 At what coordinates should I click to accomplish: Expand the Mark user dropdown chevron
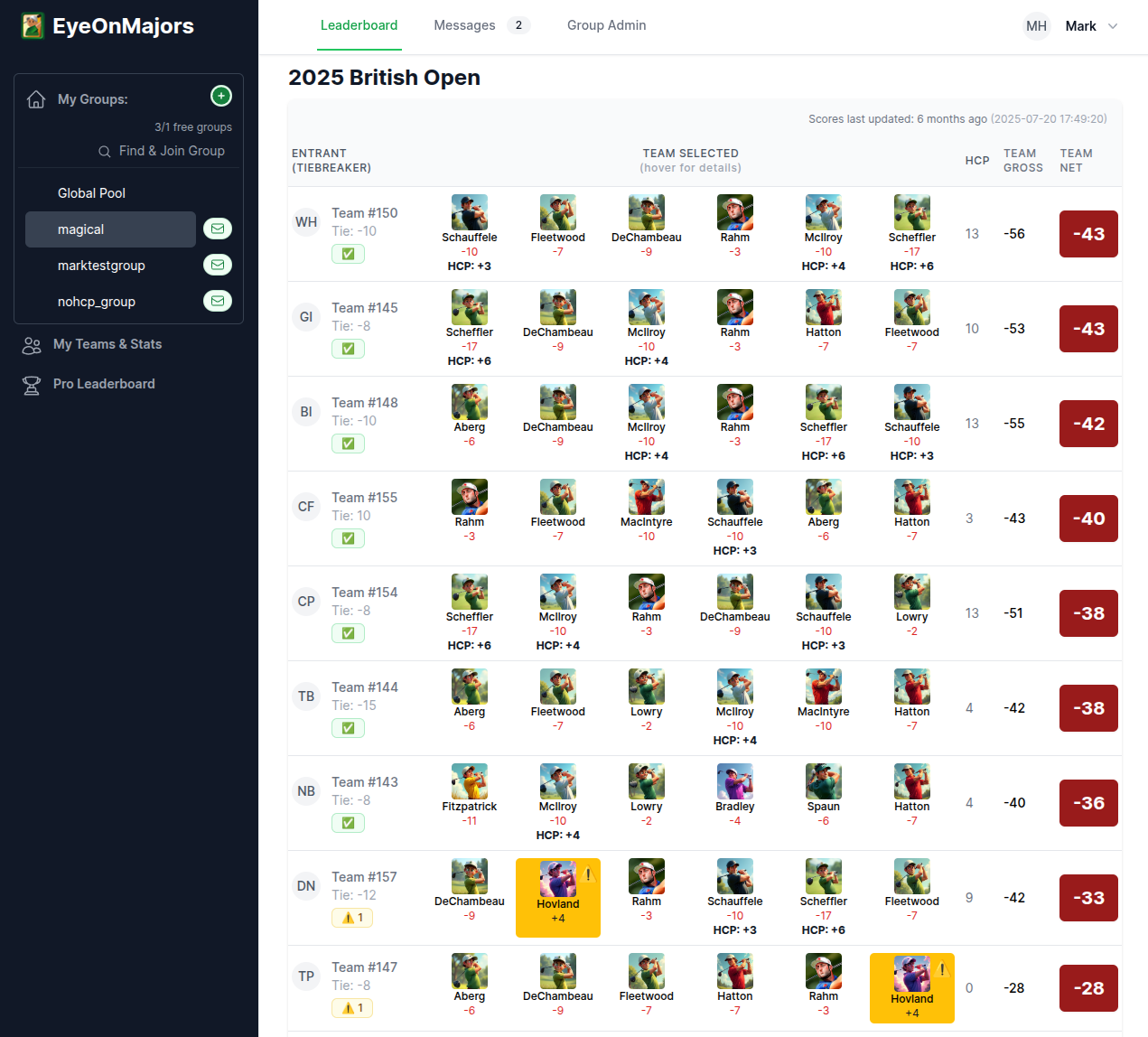(x=1113, y=26)
